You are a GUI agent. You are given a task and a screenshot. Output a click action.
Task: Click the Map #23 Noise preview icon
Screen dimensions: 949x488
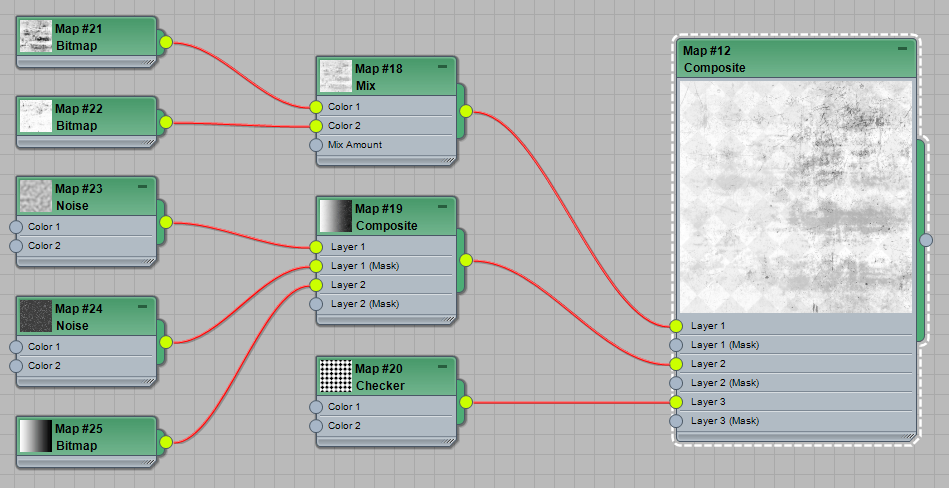[x=36, y=196]
